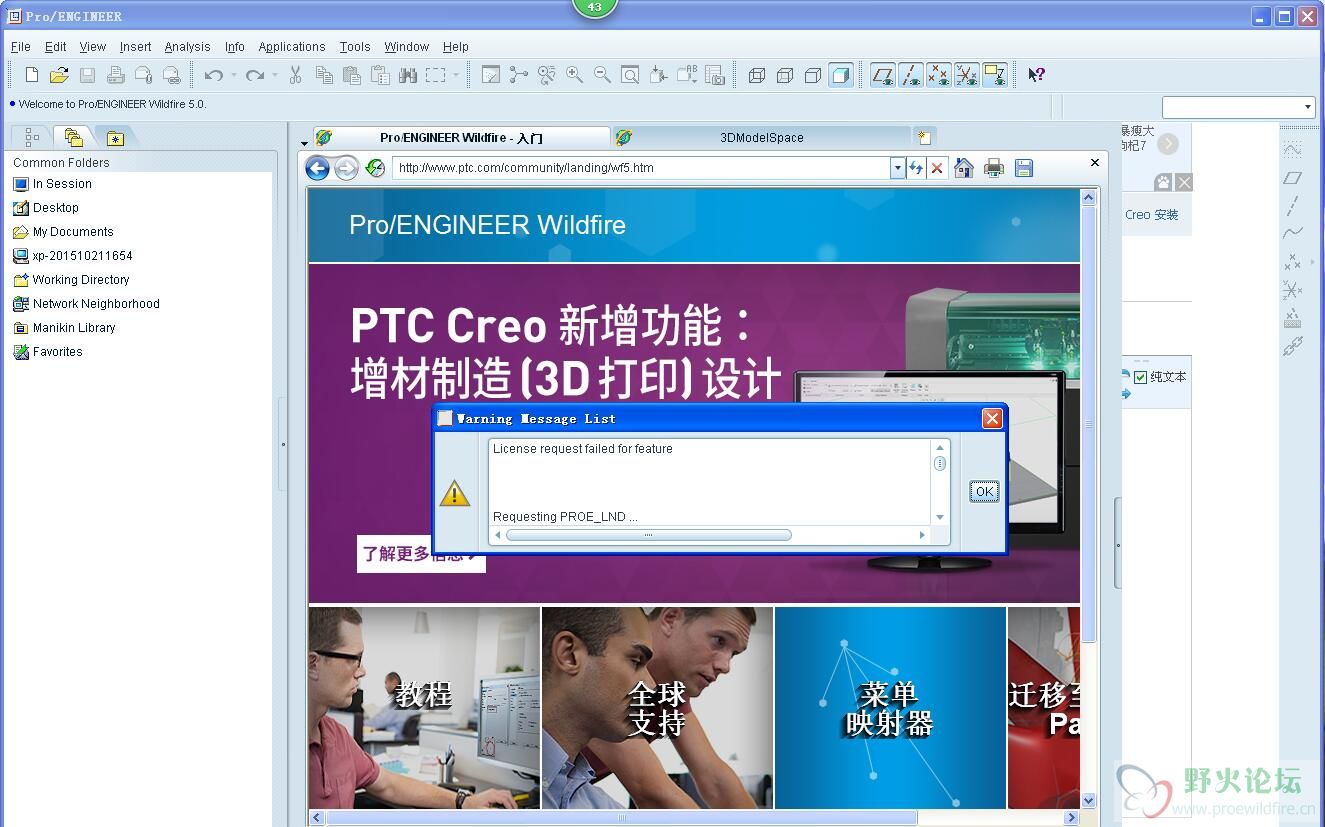Screen dimensions: 1325x827
Task: Open the Applications menu
Action: click(x=292, y=47)
